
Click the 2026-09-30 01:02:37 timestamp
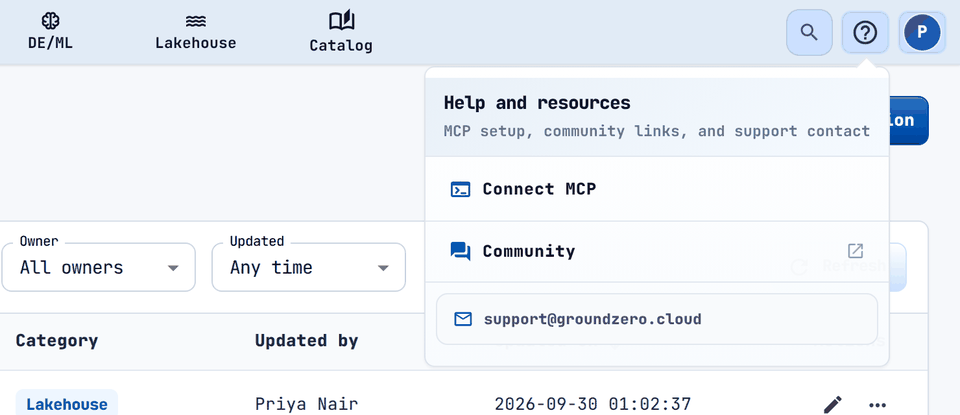[593, 404]
